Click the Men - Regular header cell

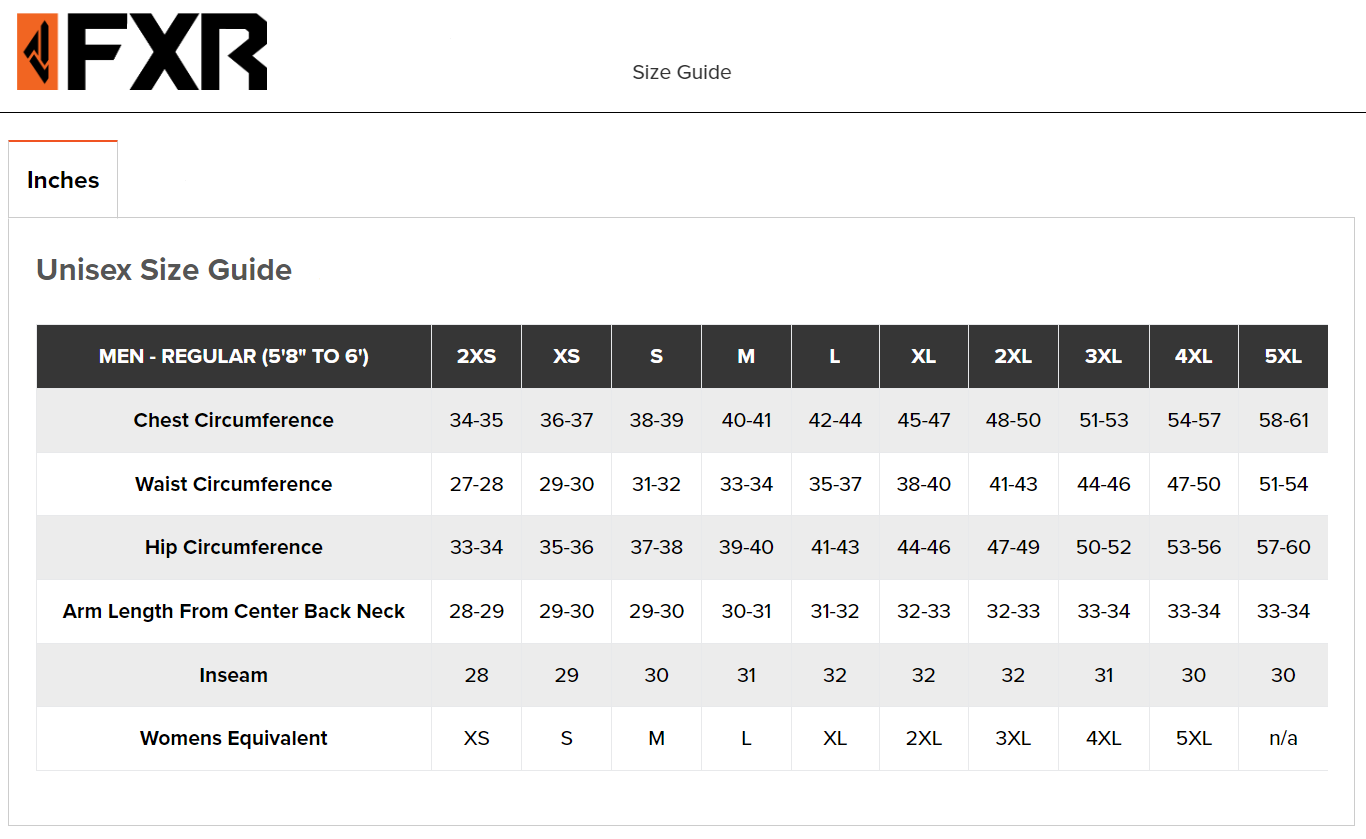234,356
